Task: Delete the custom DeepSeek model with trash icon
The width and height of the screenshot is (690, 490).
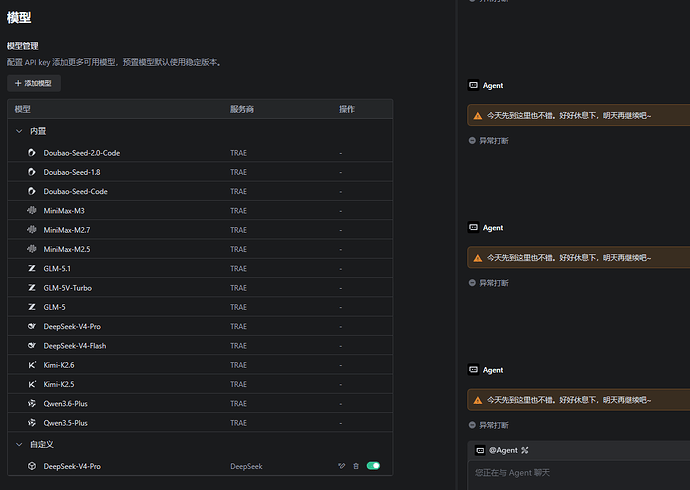Action: (x=356, y=466)
